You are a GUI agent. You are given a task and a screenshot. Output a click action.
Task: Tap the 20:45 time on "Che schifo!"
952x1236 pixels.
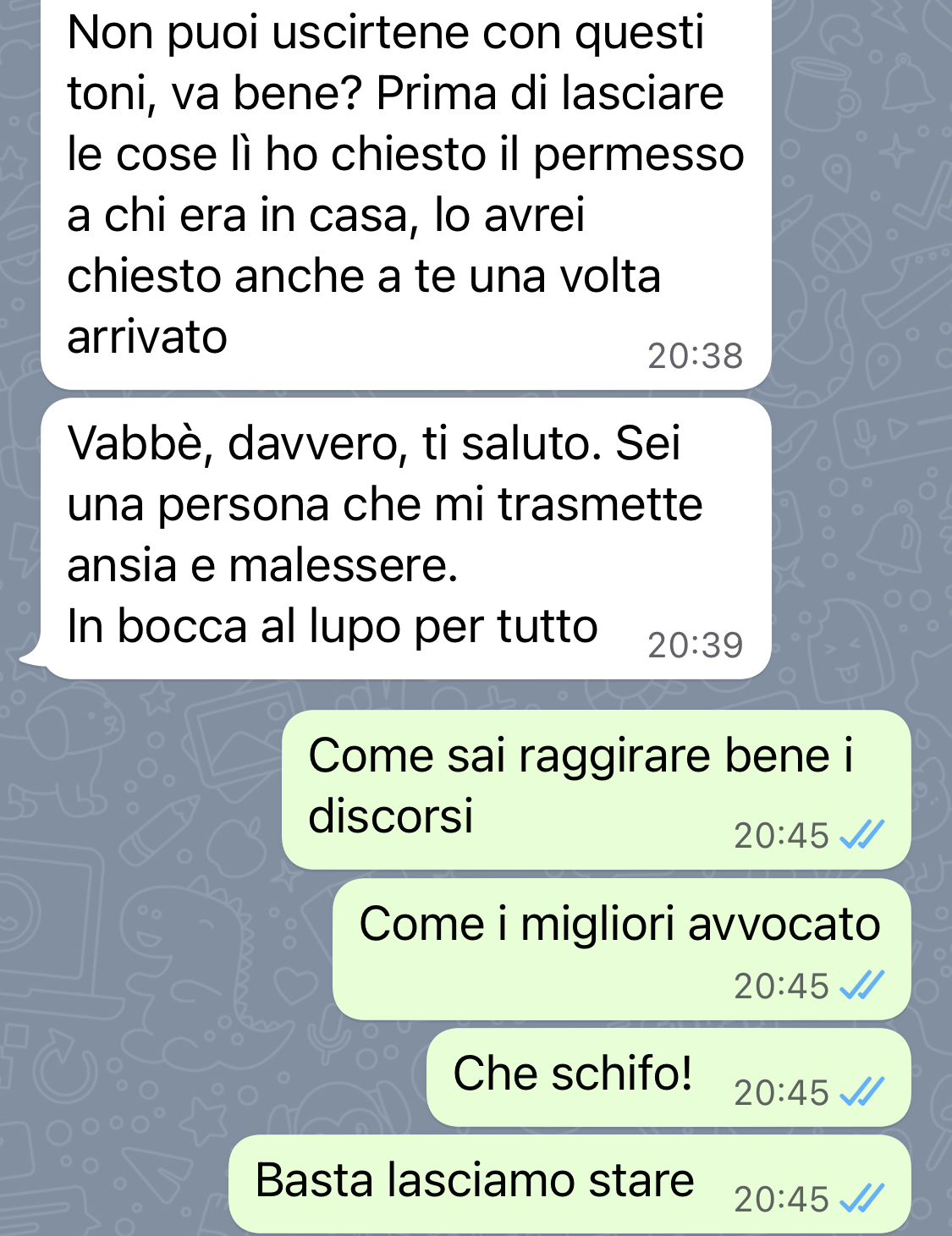(x=781, y=1092)
